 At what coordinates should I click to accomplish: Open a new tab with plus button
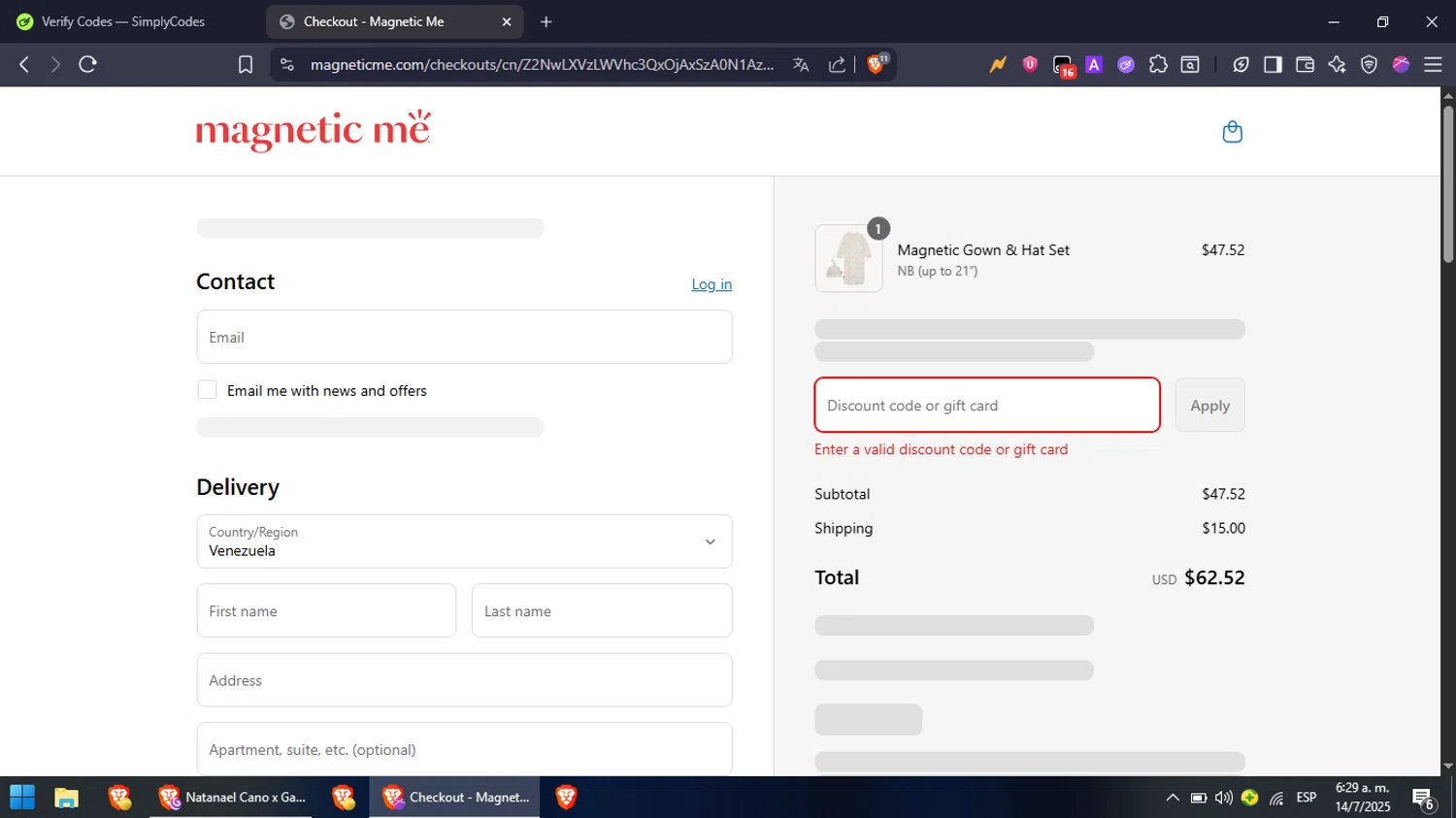point(546,21)
